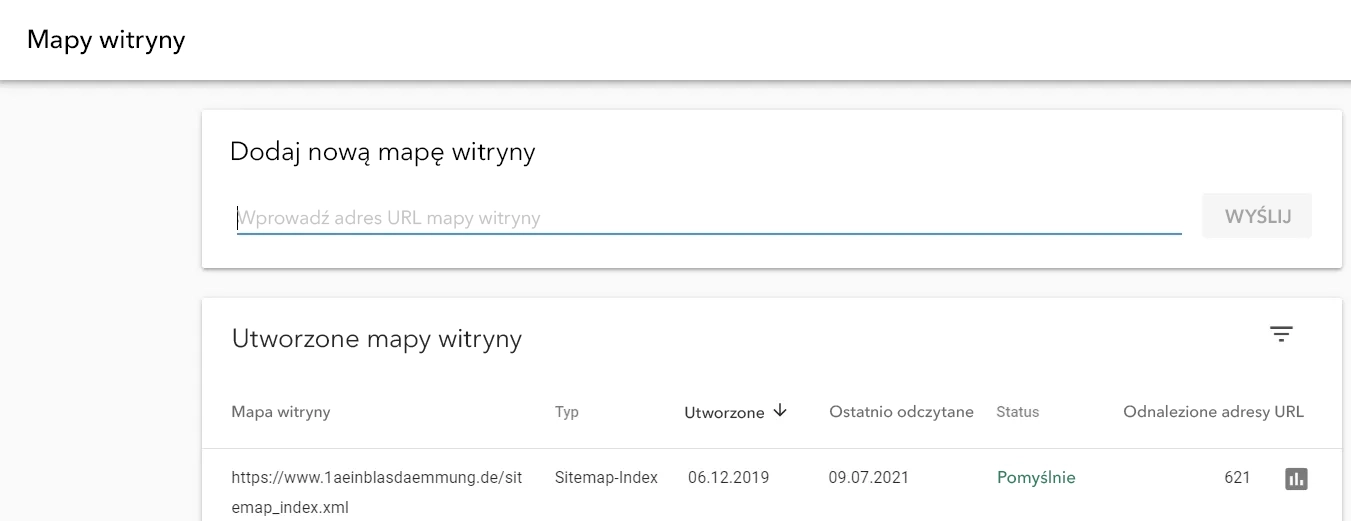Click the 621 discovered URLs count
The width and height of the screenshot is (1351, 521).
tap(1237, 478)
